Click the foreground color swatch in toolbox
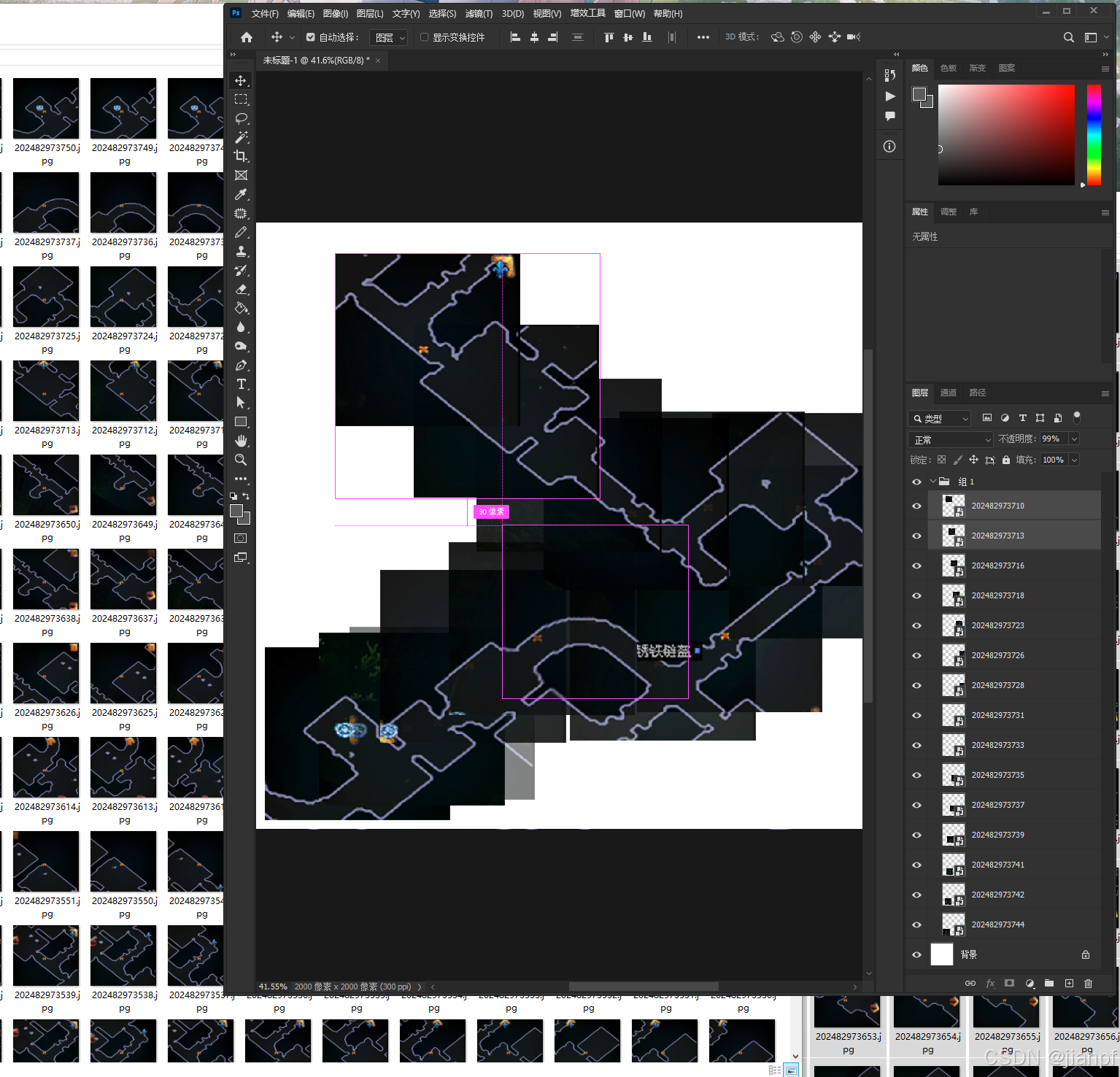 coord(236,512)
